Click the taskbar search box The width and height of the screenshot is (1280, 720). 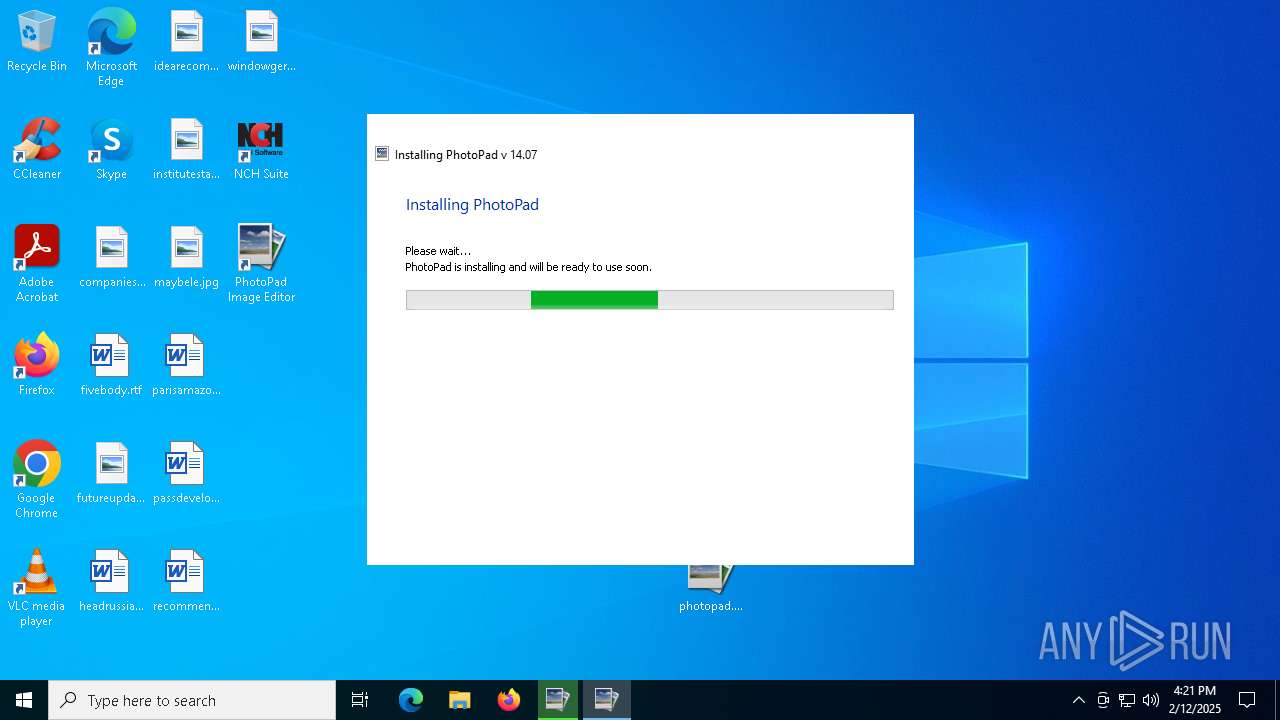[x=192, y=700]
